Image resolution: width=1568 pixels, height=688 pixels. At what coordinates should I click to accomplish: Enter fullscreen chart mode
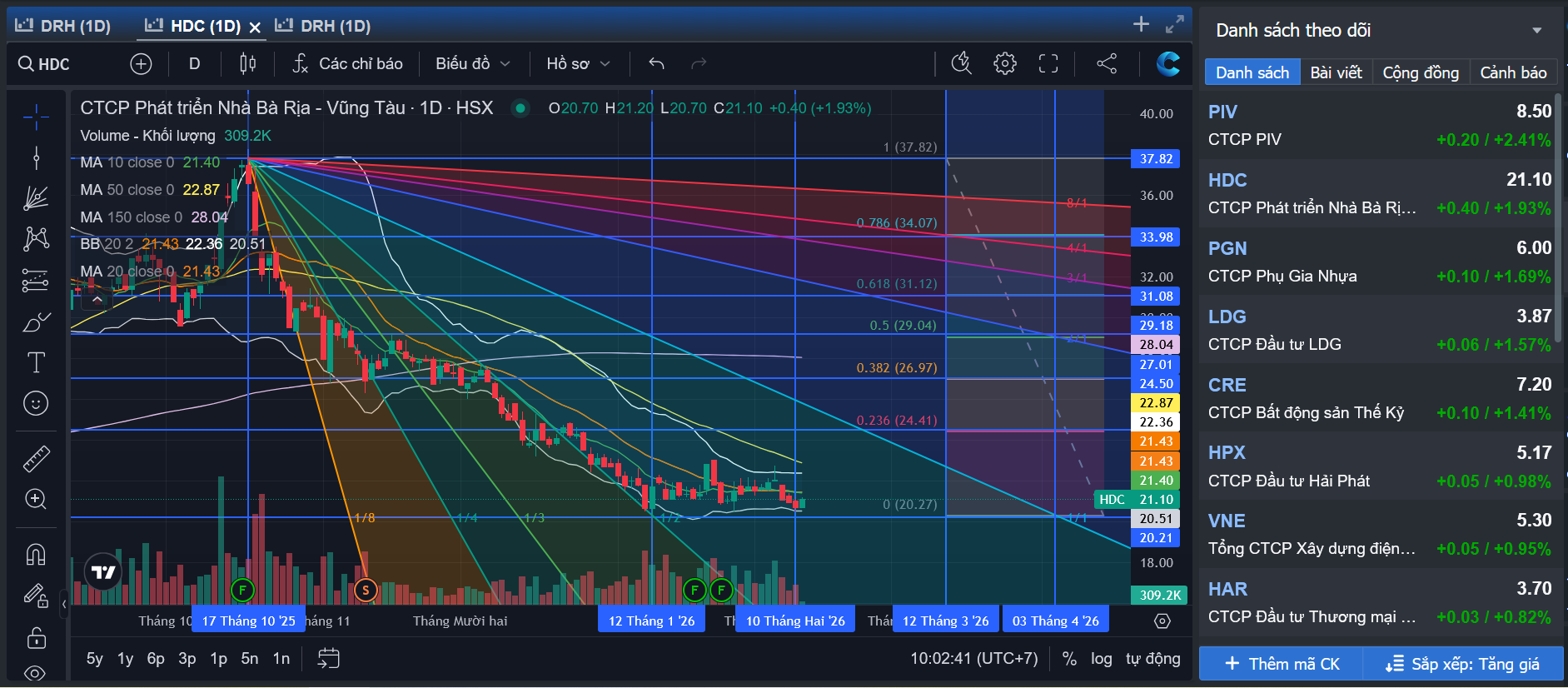(1048, 63)
